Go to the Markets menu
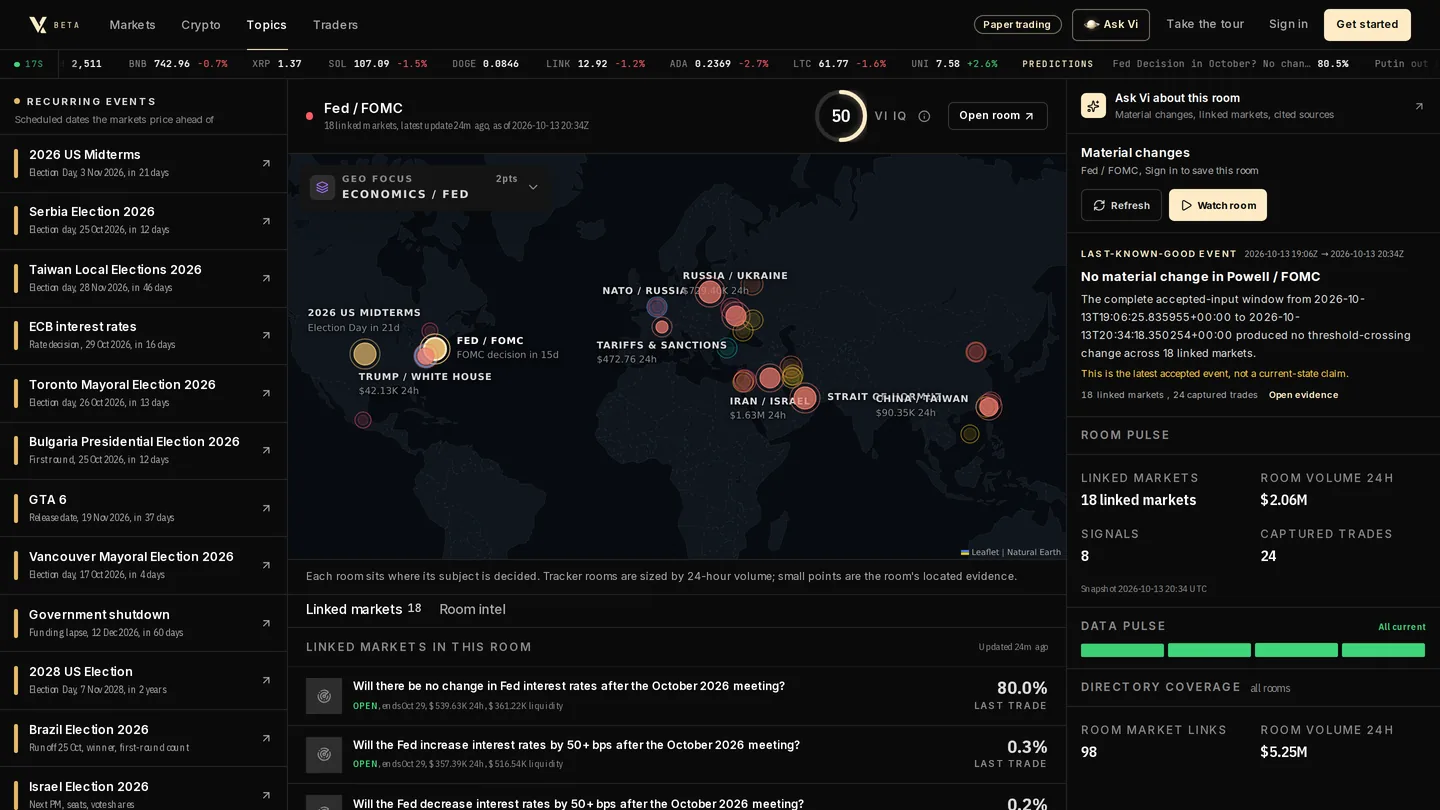Screen dimensions: 1440x810 pyautogui.click(x=132, y=25)
